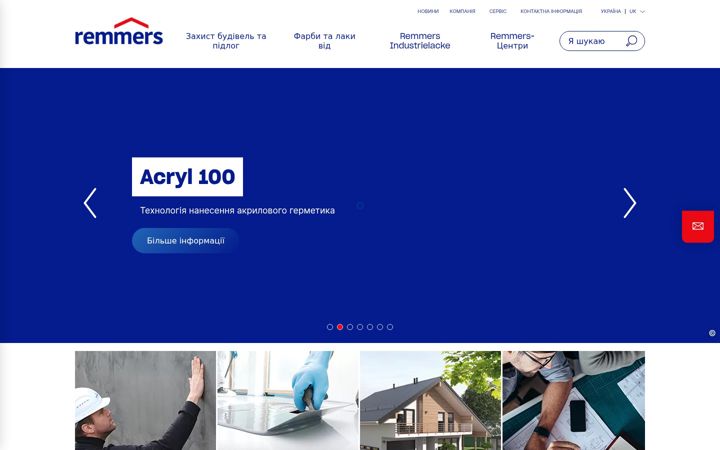Select the first carousel dot

pyautogui.click(x=330, y=327)
